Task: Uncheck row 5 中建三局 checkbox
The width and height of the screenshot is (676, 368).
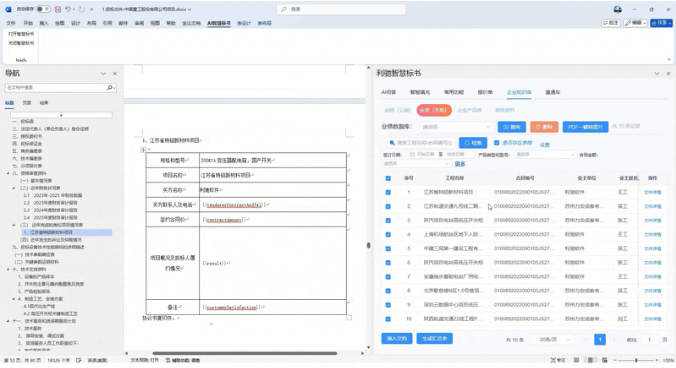Action: tap(388, 249)
